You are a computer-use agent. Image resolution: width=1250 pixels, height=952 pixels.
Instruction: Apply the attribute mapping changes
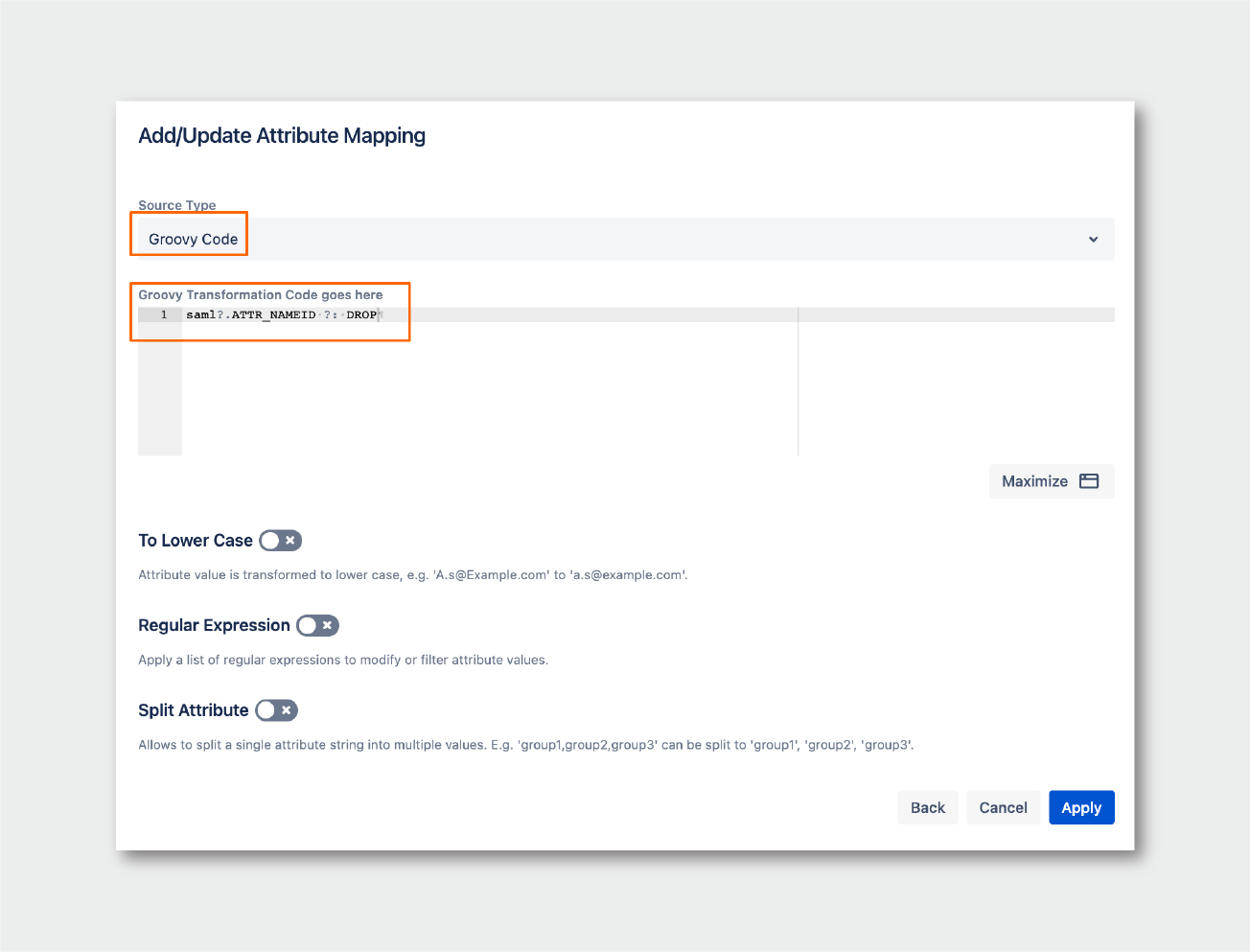1081,807
